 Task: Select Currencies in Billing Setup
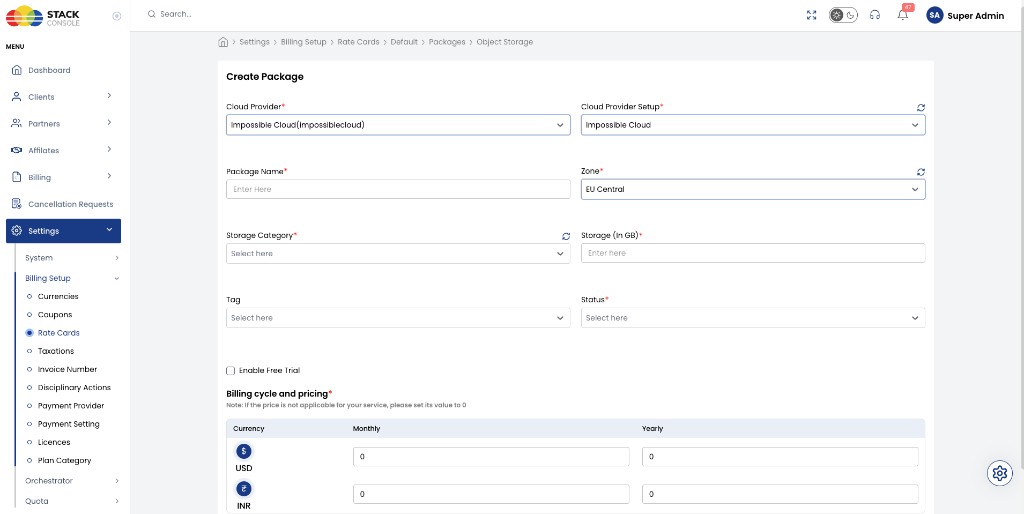click(x=58, y=297)
